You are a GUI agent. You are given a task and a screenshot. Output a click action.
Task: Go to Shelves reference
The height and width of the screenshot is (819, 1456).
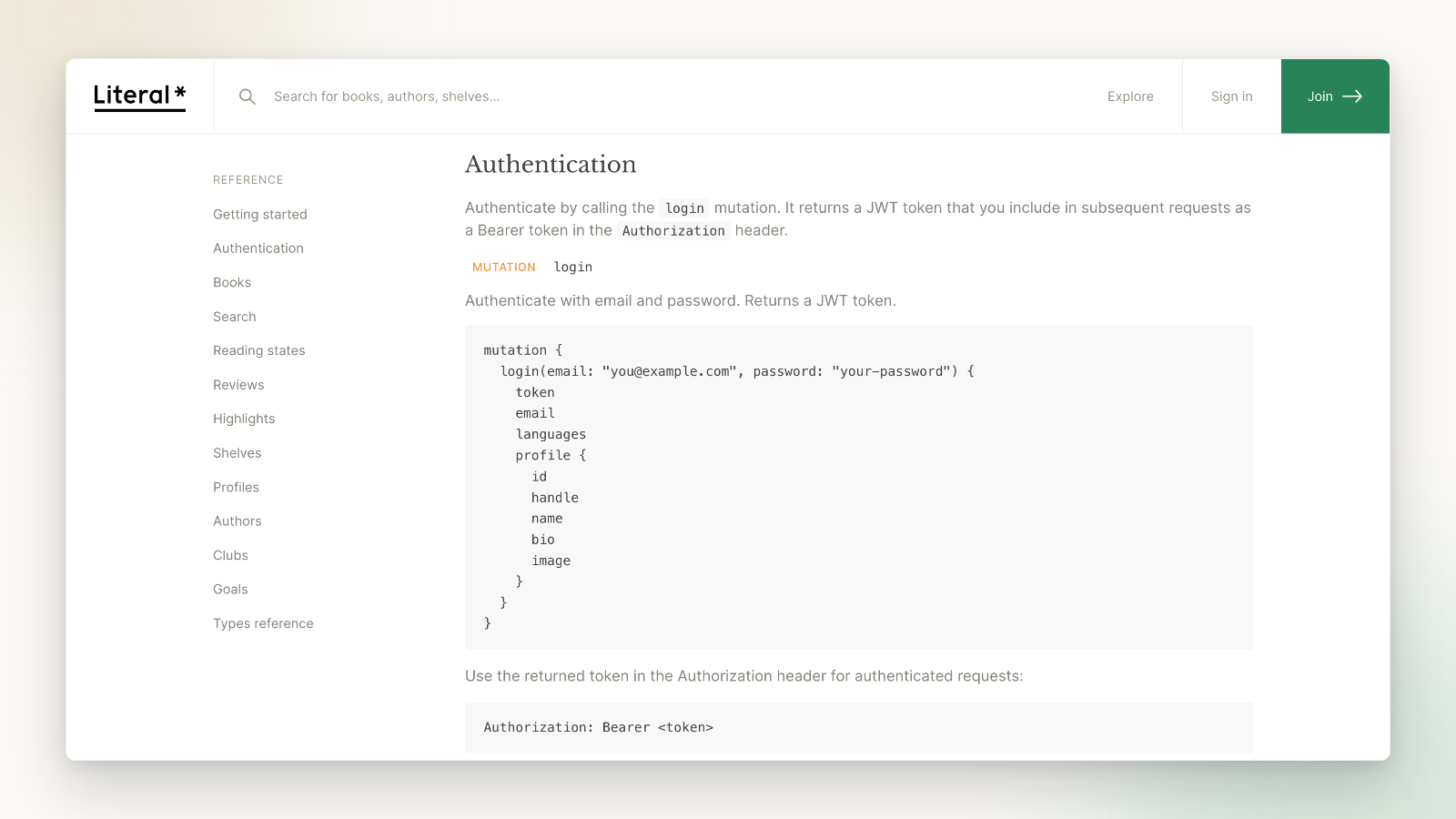click(238, 453)
